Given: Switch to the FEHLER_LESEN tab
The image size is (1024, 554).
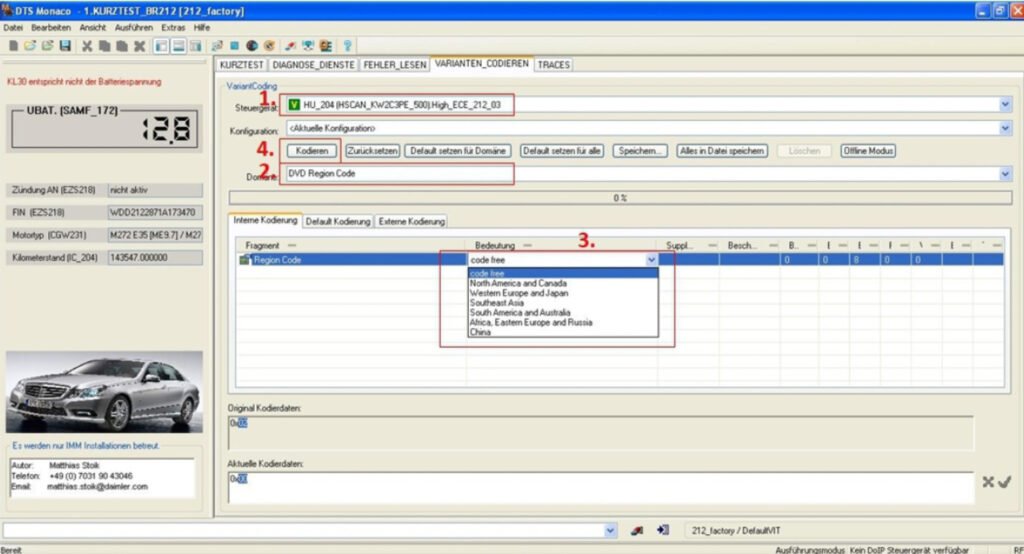Looking at the screenshot, I should click(396, 65).
